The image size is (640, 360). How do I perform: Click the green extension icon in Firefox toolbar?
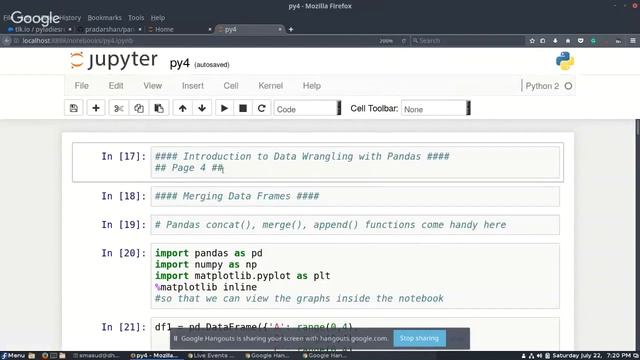pos(593,41)
